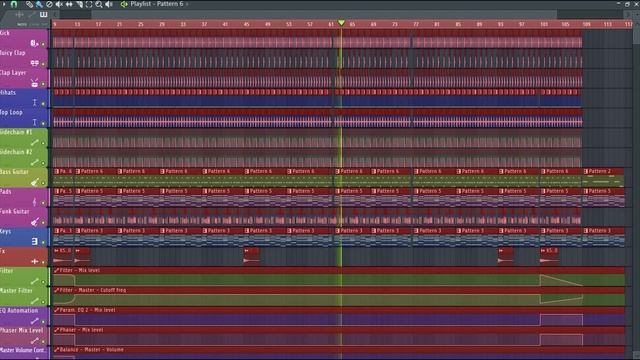Viewport: 640px width, 360px height.
Task: Select the Delete tool
Action: click(49, 4)
